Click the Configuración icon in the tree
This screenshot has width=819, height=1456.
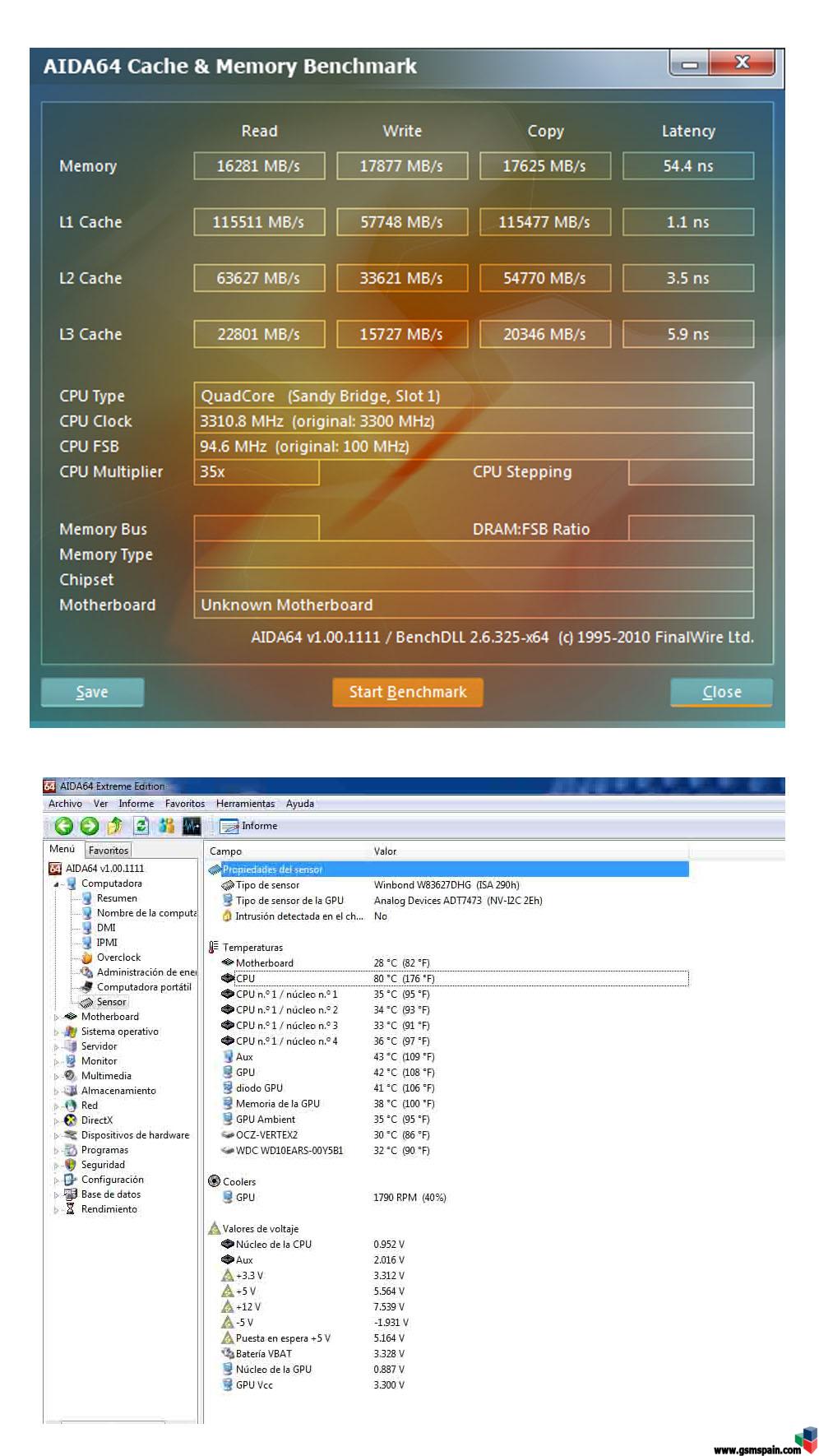71,1180
